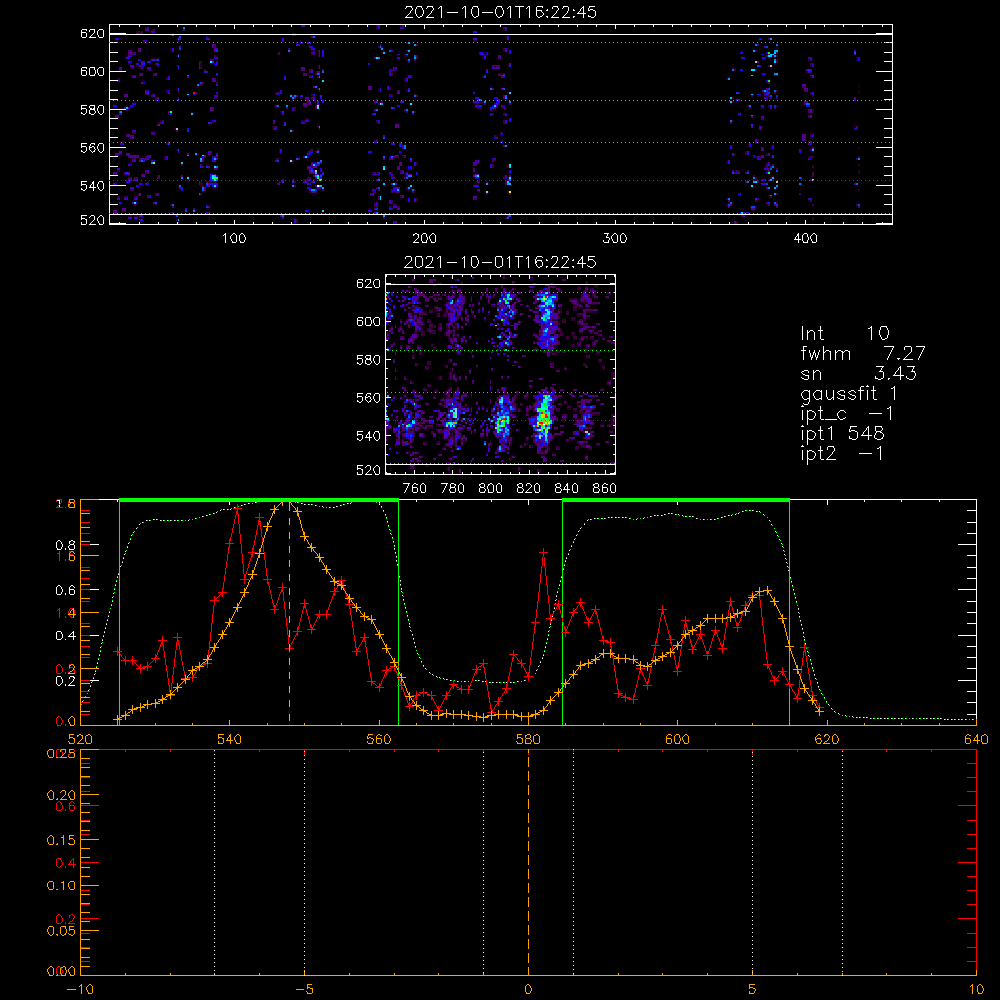This screenshot has height=1000, width=1000.
Task: Click x-axis label 820 on middle image
Action: pos(529,489)
